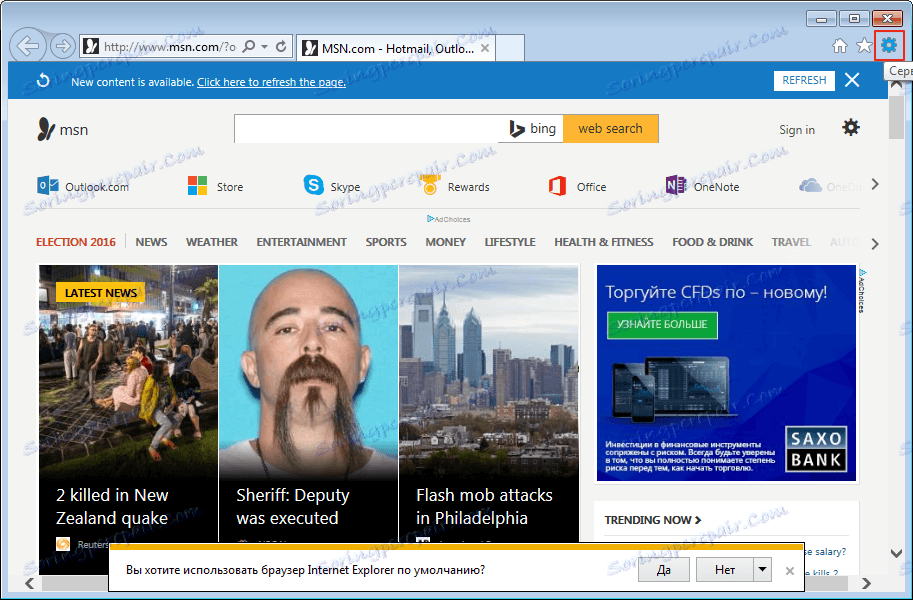Click the Home icon in the toolbar
This screenshot has height=600, width=913.
click(x=840, y=44)
